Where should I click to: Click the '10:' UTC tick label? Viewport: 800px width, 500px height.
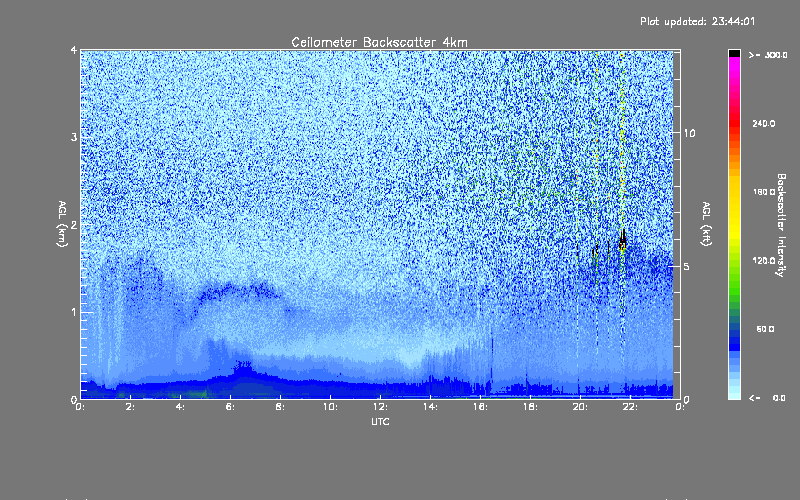coord(330,407)
